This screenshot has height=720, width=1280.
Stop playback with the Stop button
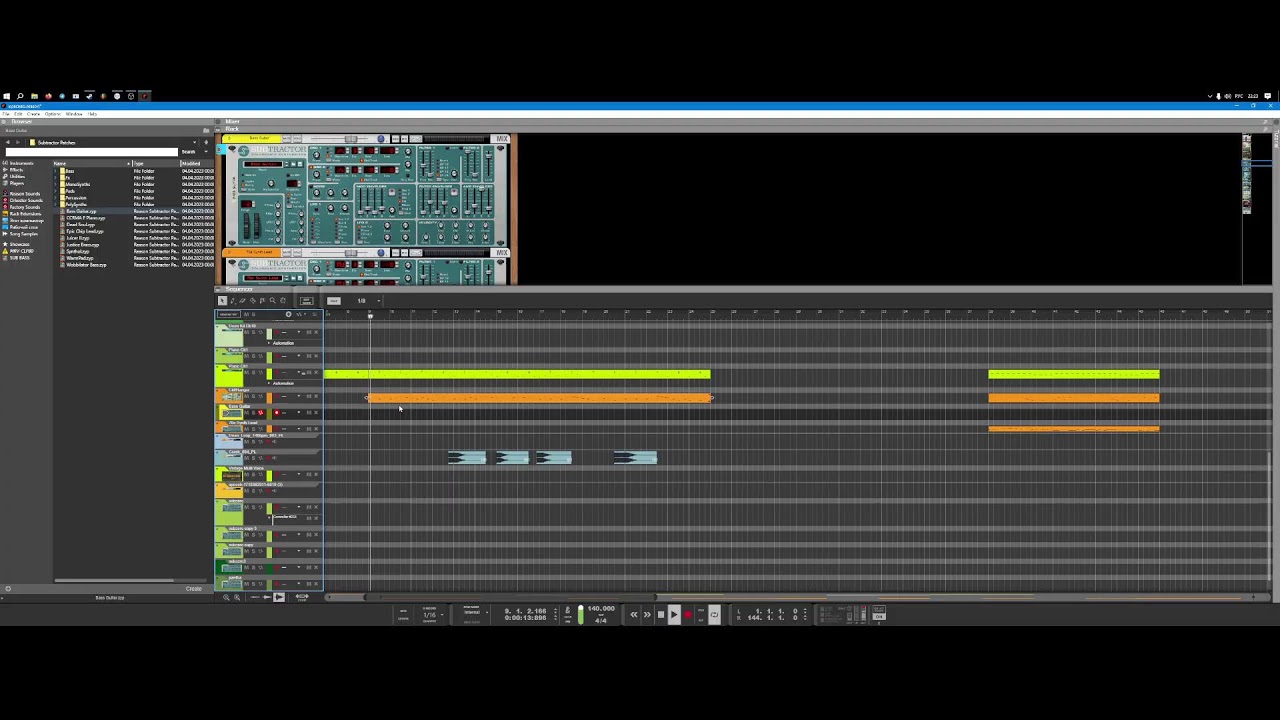tap(660, 615)
